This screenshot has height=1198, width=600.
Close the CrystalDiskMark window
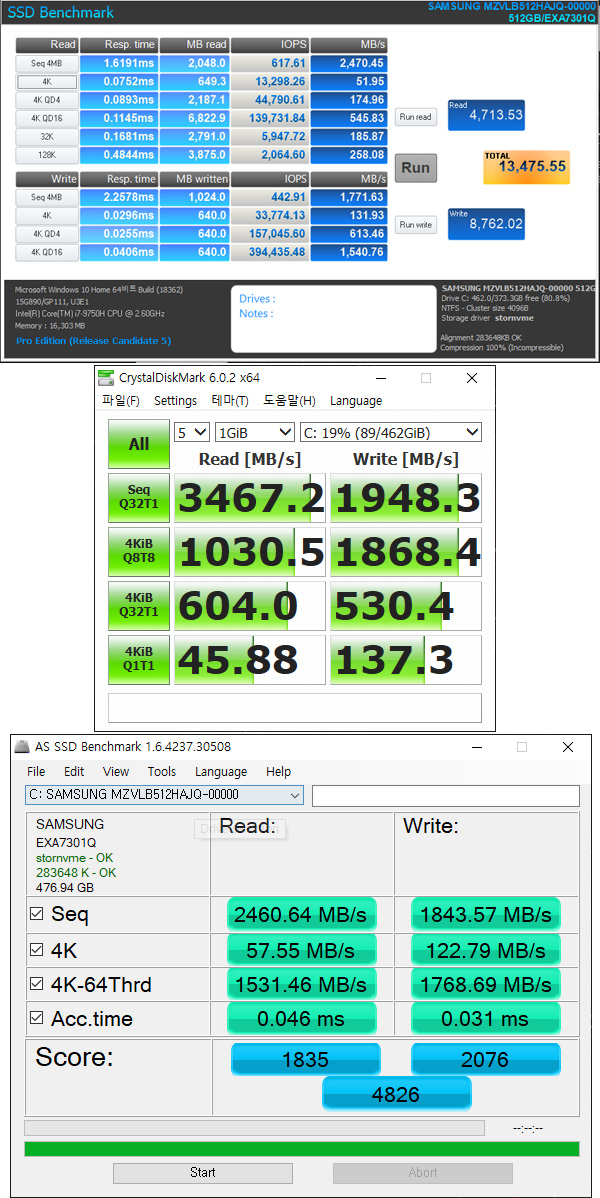click(472, 377)
